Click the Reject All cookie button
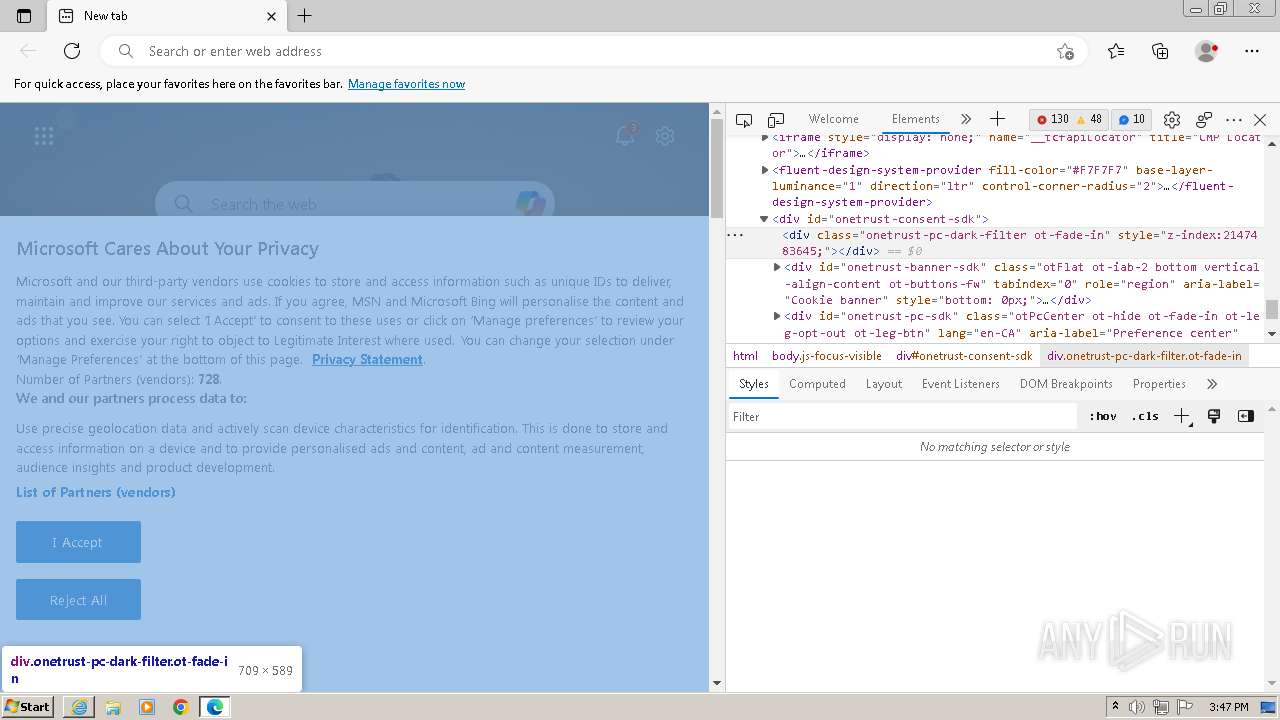The width and height of the screenshot is (1280, 720). 78,600
